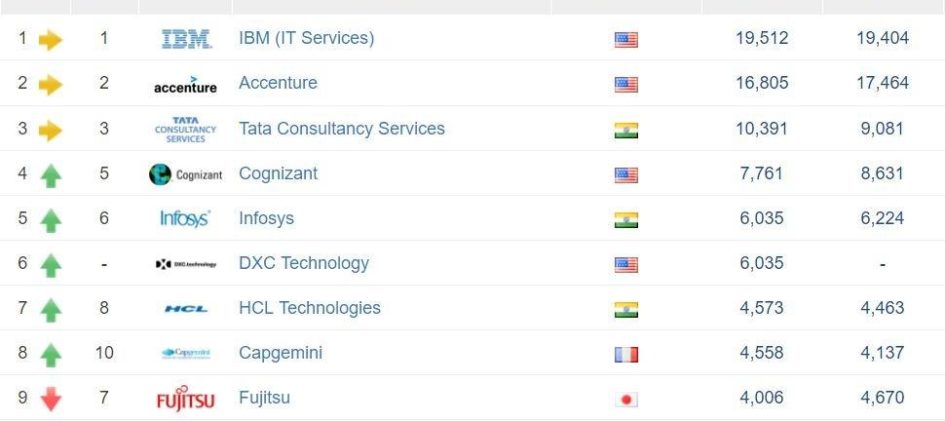945x421 pixels.
Task: Click the Cognizant logo icon
Action: (x=185, y=174)
